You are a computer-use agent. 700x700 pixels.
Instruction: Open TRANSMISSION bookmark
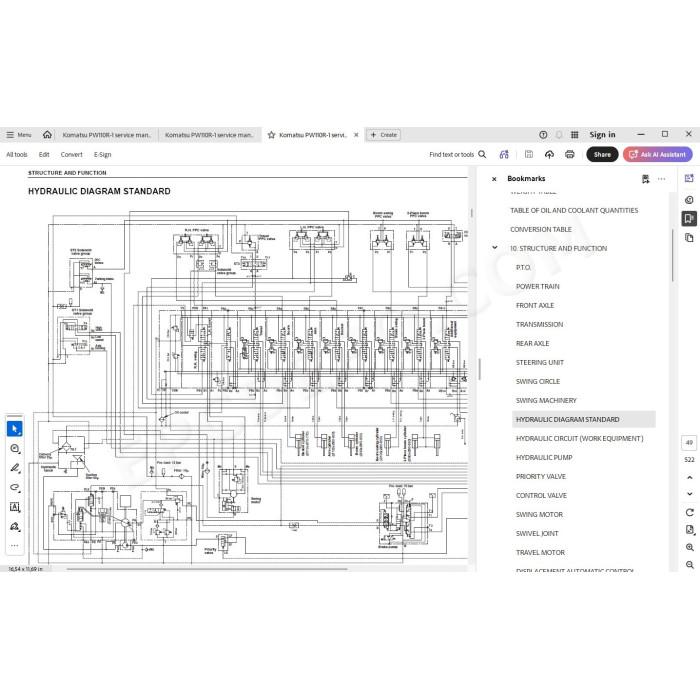point(539,325)
